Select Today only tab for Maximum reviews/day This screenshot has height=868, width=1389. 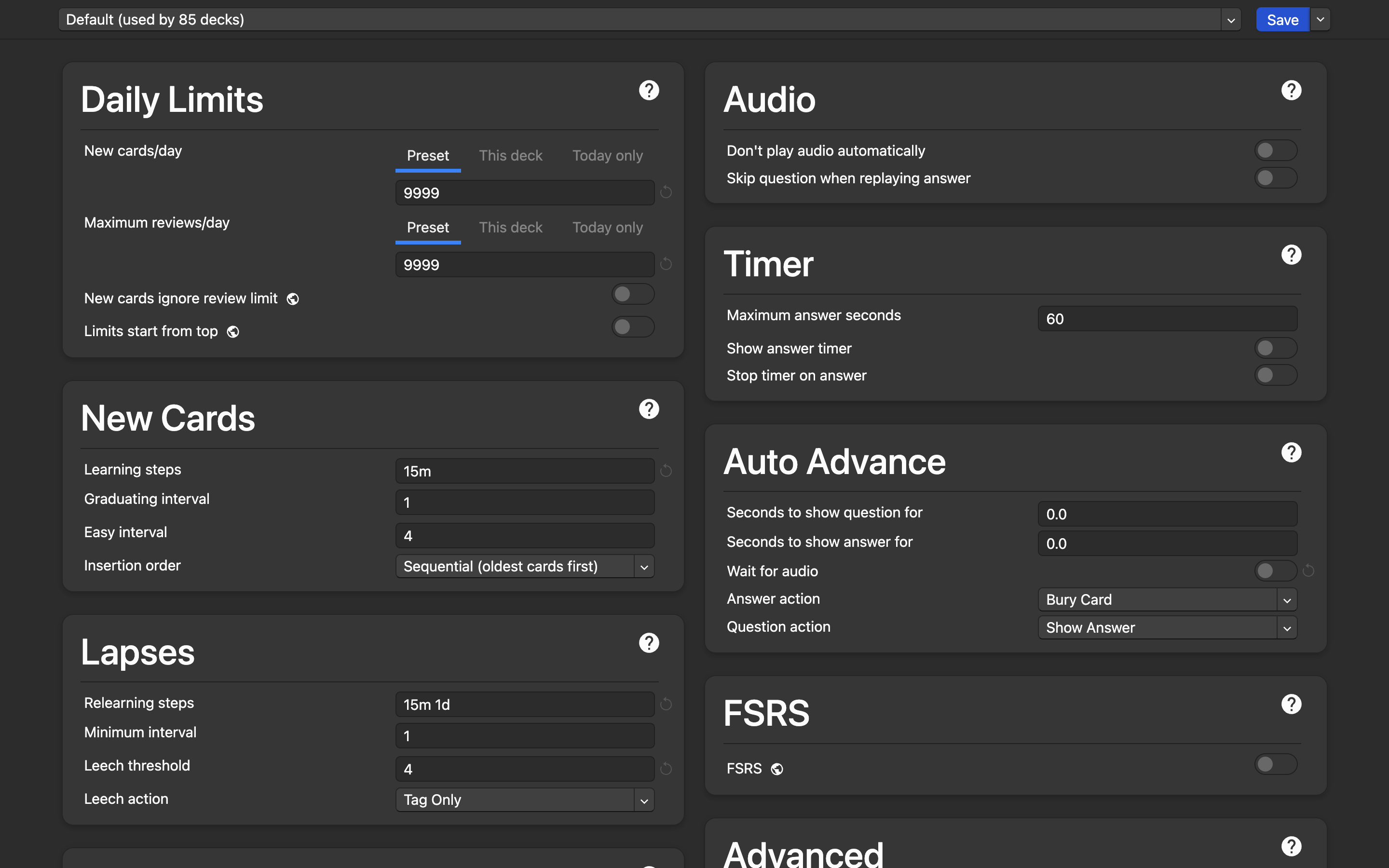click(607, 227)
